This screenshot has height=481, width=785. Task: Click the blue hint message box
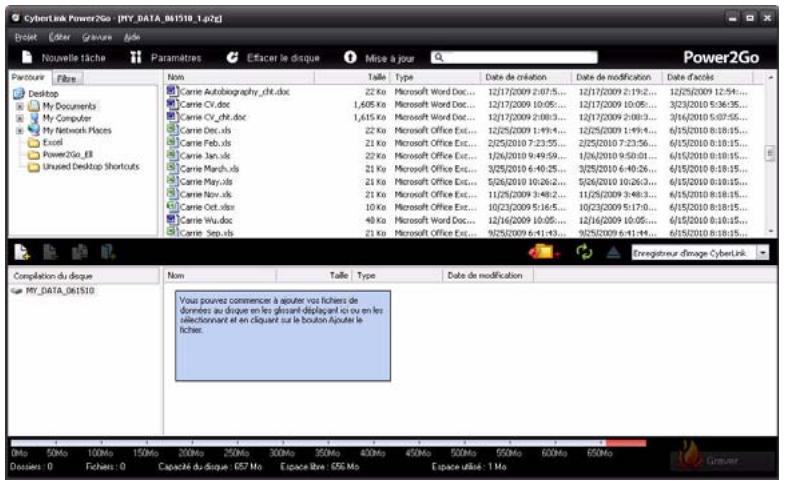(283, 336)
